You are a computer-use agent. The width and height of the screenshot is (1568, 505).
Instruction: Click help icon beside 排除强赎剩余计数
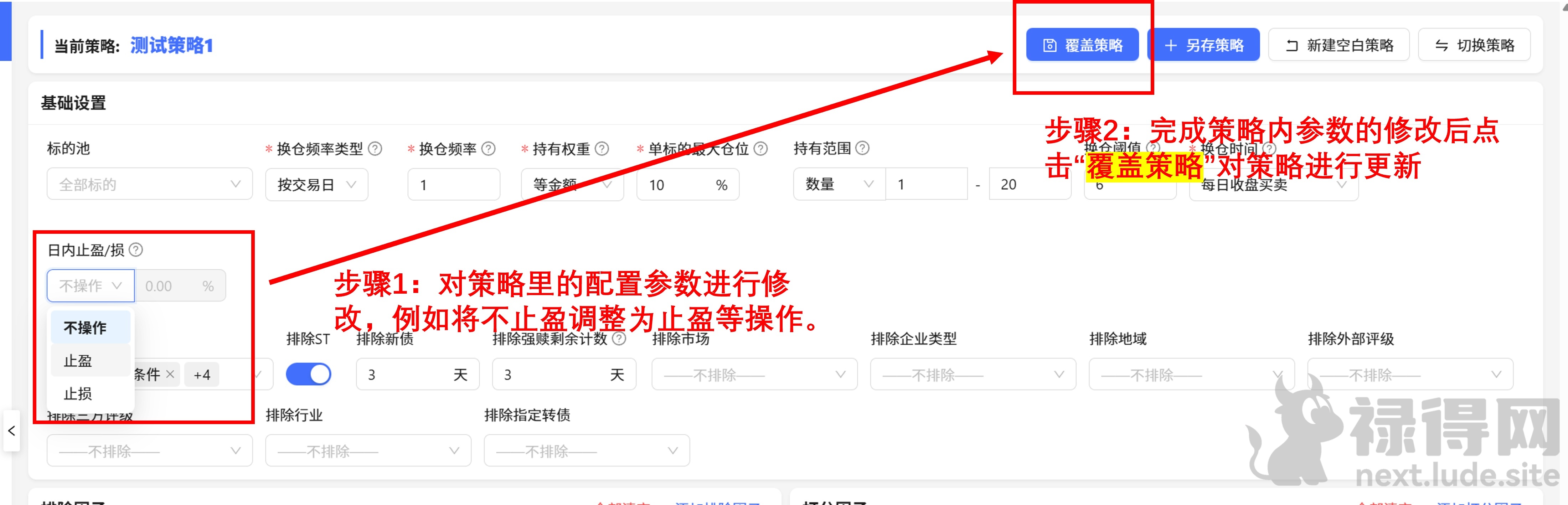click(x=619, y=338)
